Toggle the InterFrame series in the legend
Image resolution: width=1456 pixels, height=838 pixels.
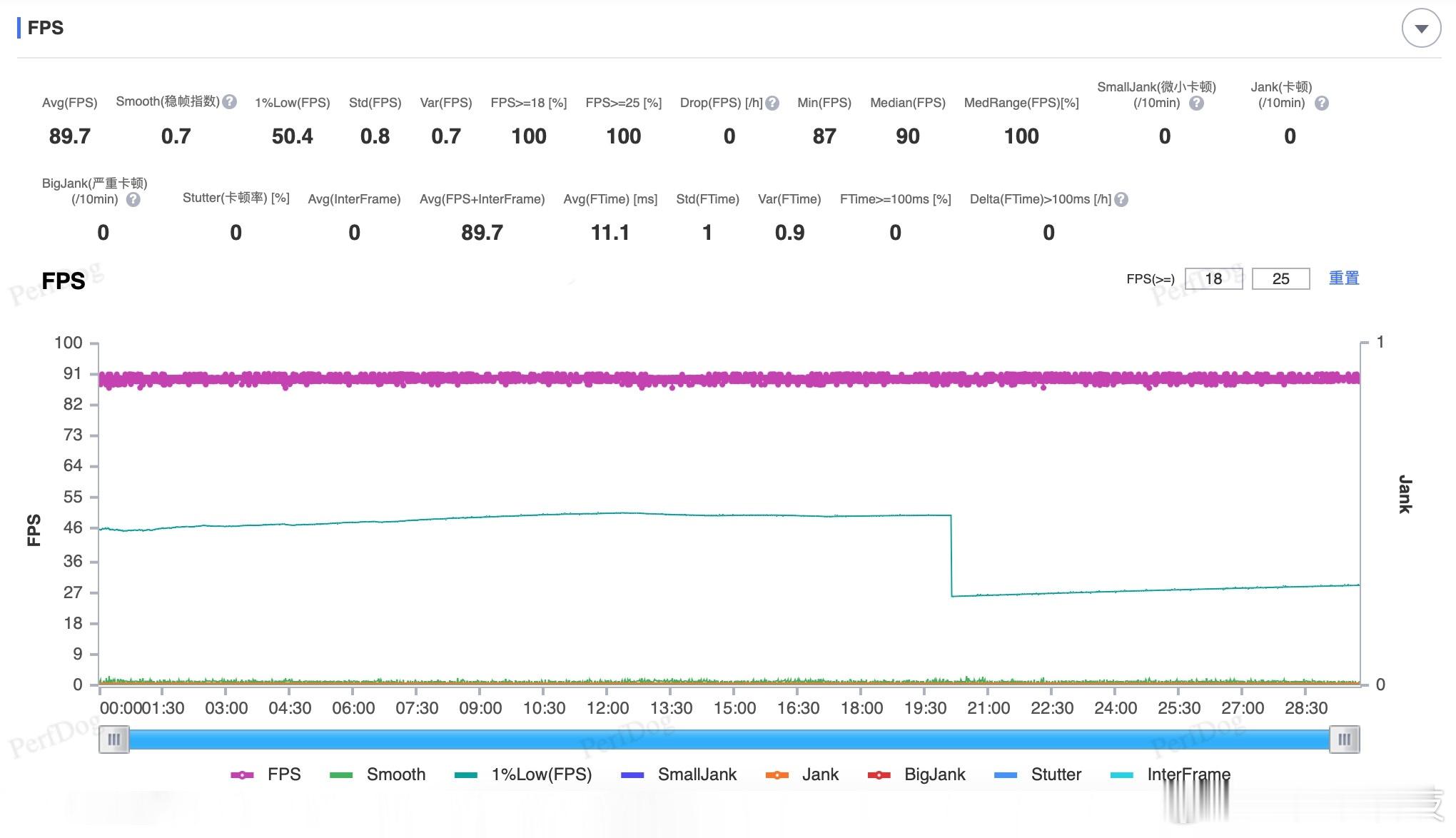pos(1171,774)
